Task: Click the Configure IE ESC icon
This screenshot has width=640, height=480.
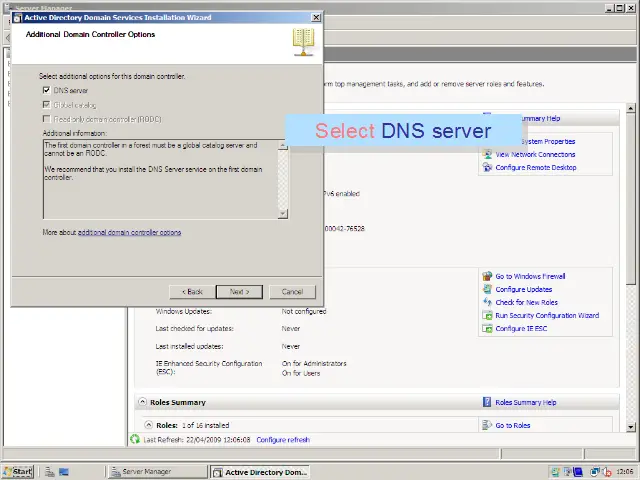Action: (x=487, y=329)
